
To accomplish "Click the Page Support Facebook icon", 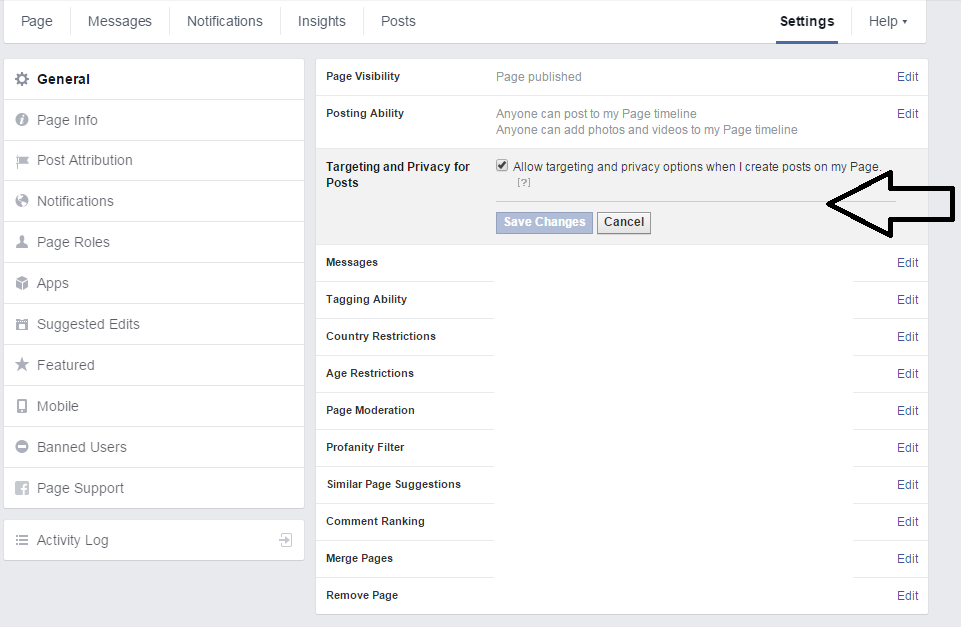I will (22, 488).
